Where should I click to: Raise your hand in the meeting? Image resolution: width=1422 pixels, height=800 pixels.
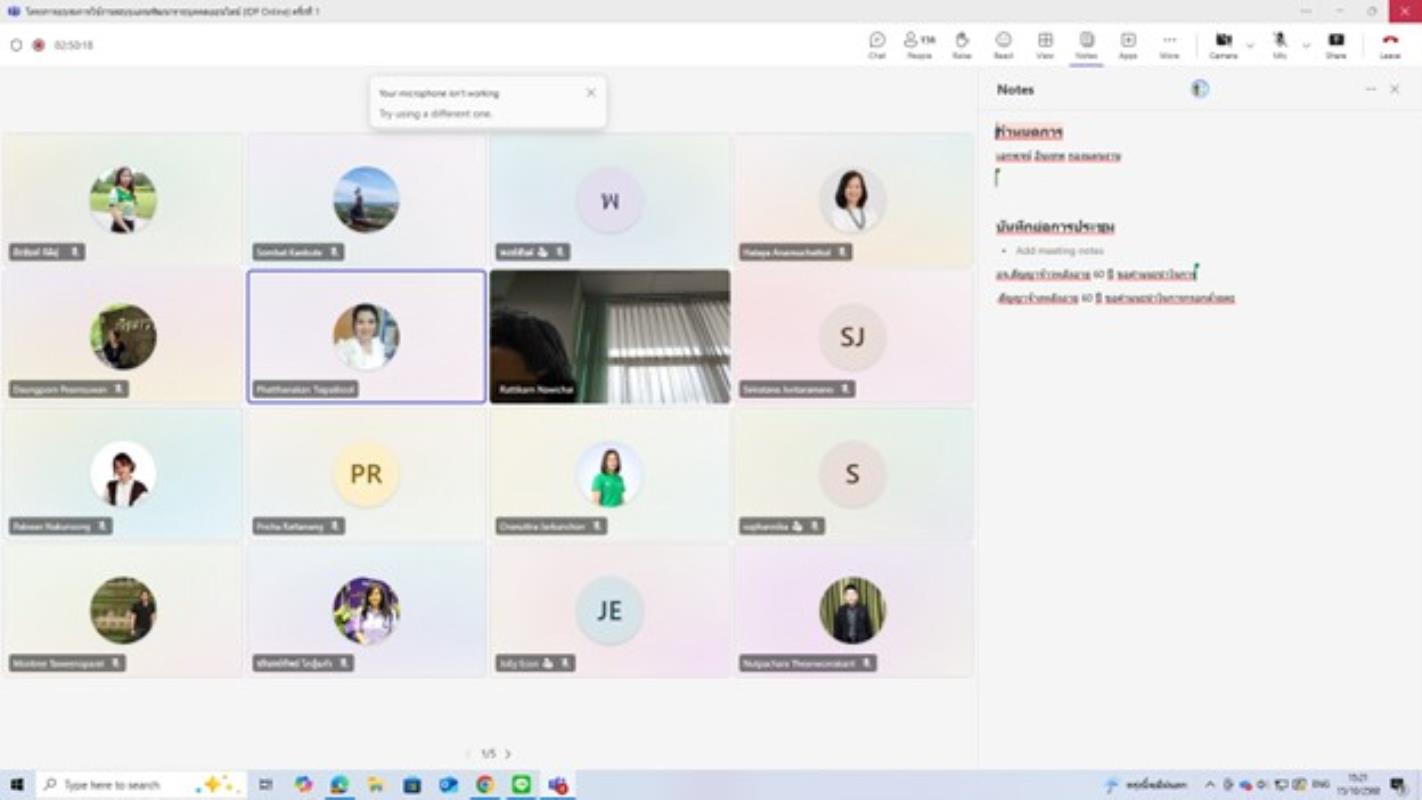(x=961, y=44)
